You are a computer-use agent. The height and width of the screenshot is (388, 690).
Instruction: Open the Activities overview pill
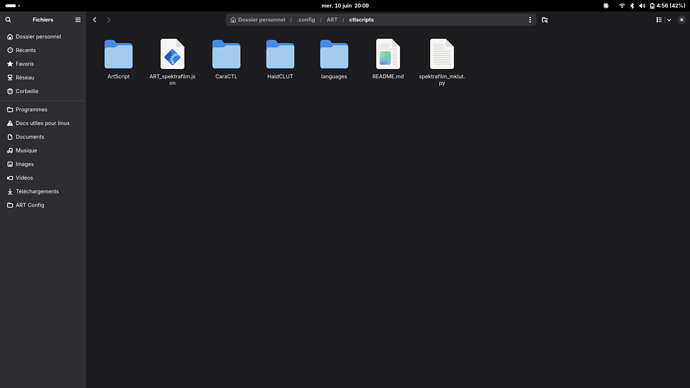(12, 6)
